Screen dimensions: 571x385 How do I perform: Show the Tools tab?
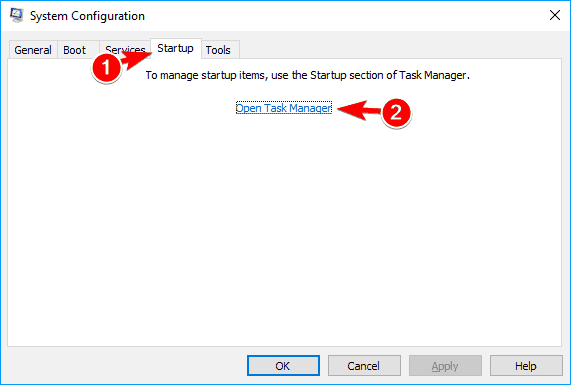click(x=220, y=50)
